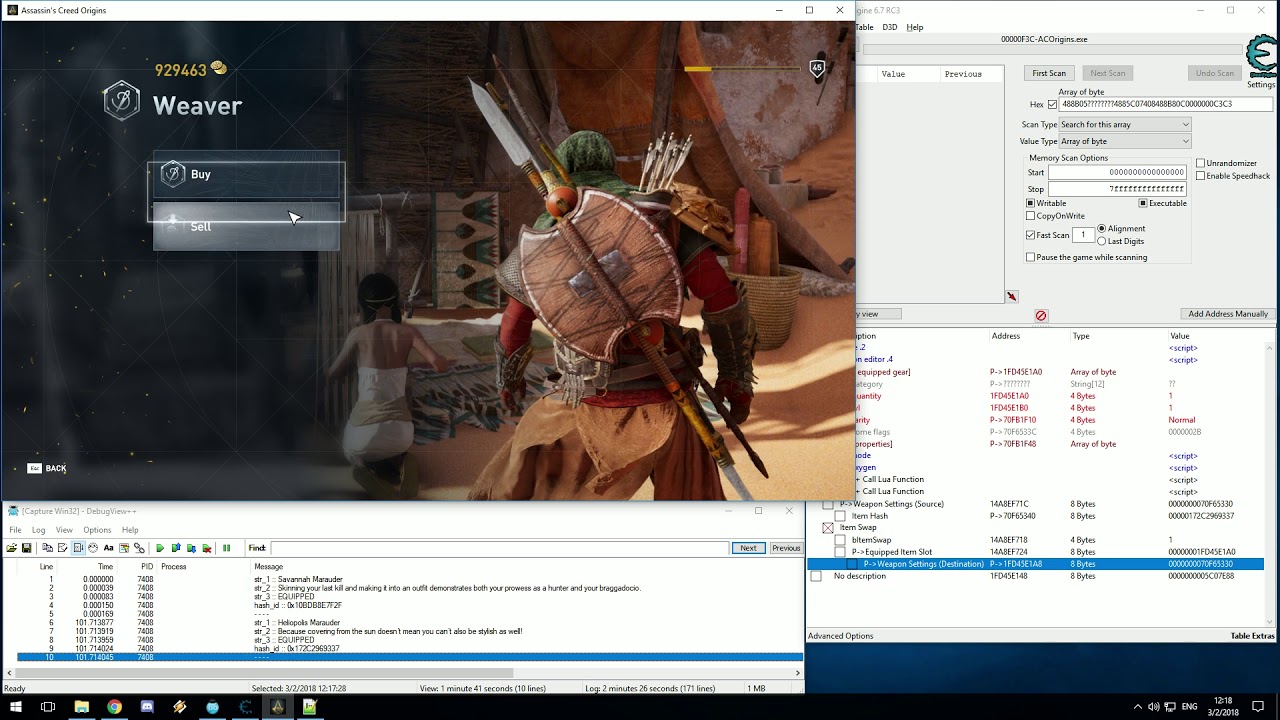Click the gold coin currency icon
Viewport: 1280px width, 720px height.
click(x=218, y=69)
